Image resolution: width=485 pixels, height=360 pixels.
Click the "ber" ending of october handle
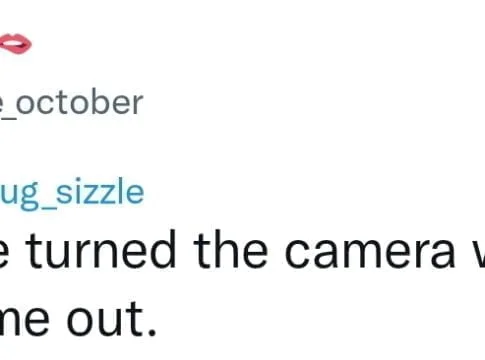118,102
